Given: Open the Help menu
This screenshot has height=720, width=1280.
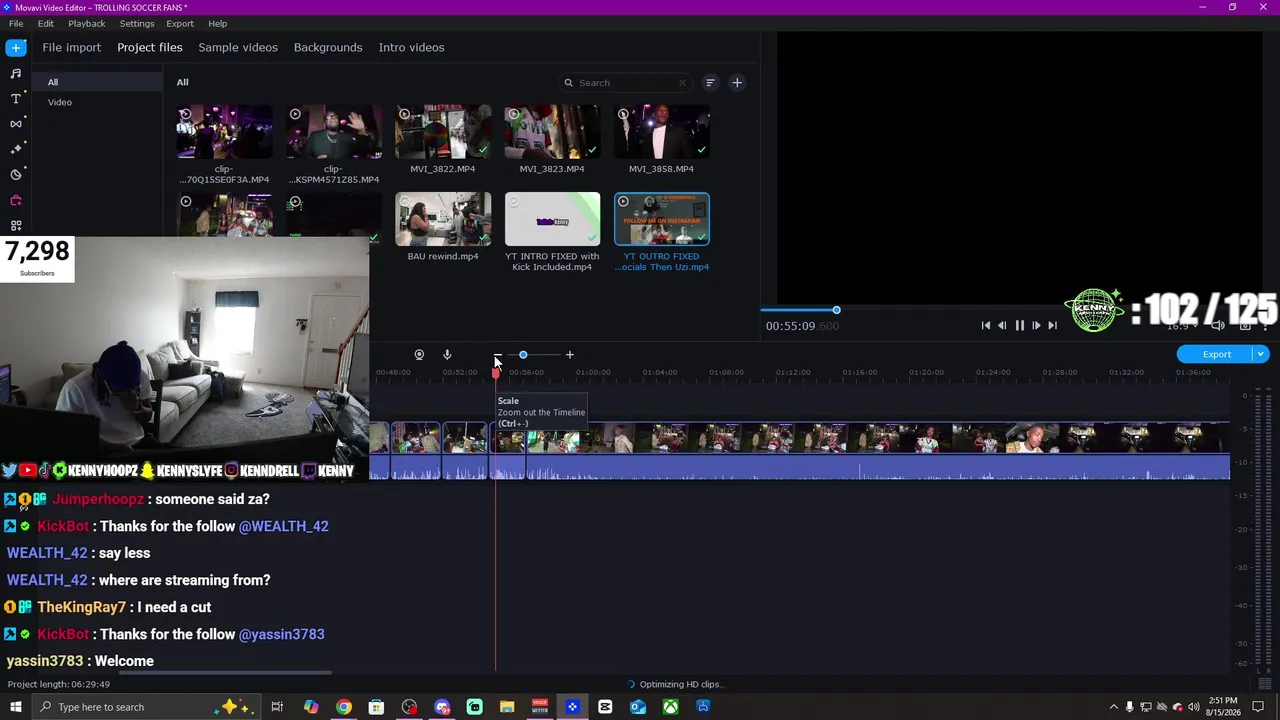Looking at the screenshot, I should [x=218, y=23].
